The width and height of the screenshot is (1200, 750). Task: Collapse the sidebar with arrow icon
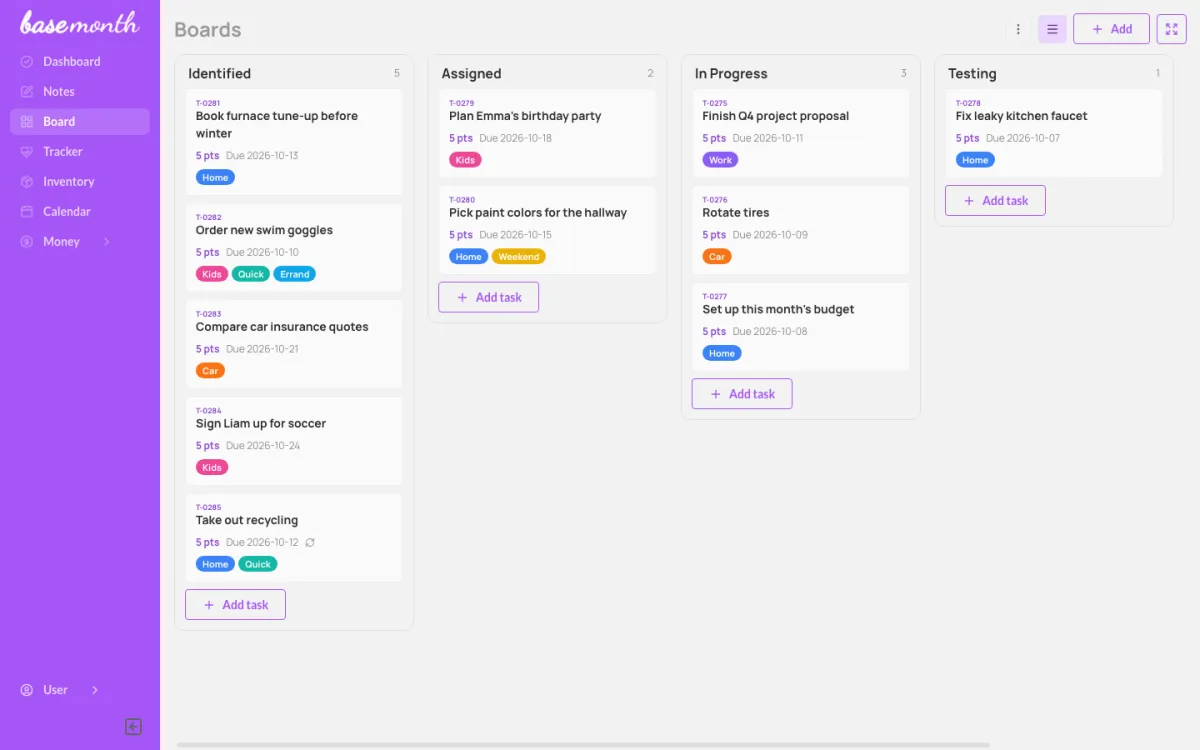click(x=133, y=727)
